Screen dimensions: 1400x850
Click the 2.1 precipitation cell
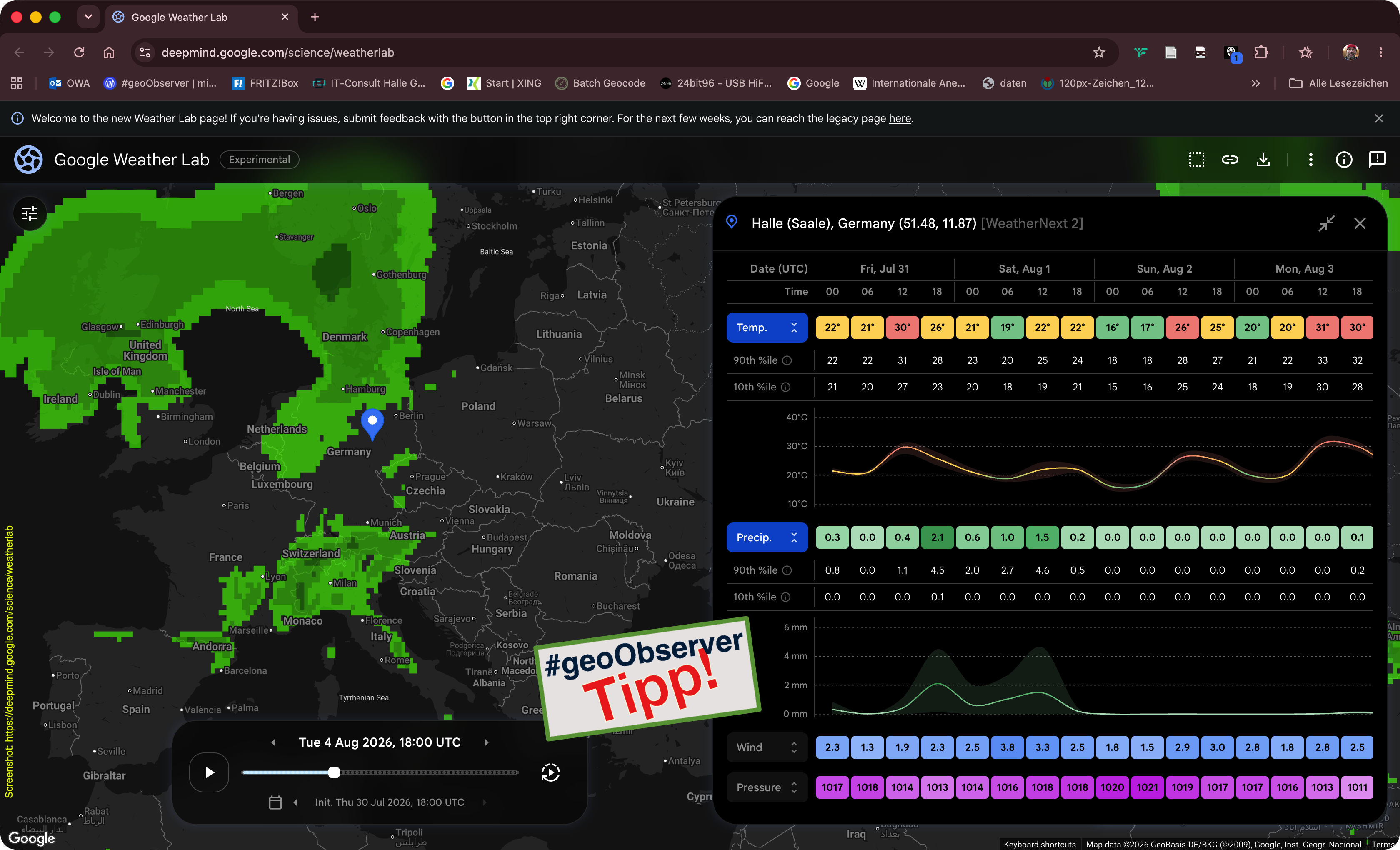[x=937, y=537]
